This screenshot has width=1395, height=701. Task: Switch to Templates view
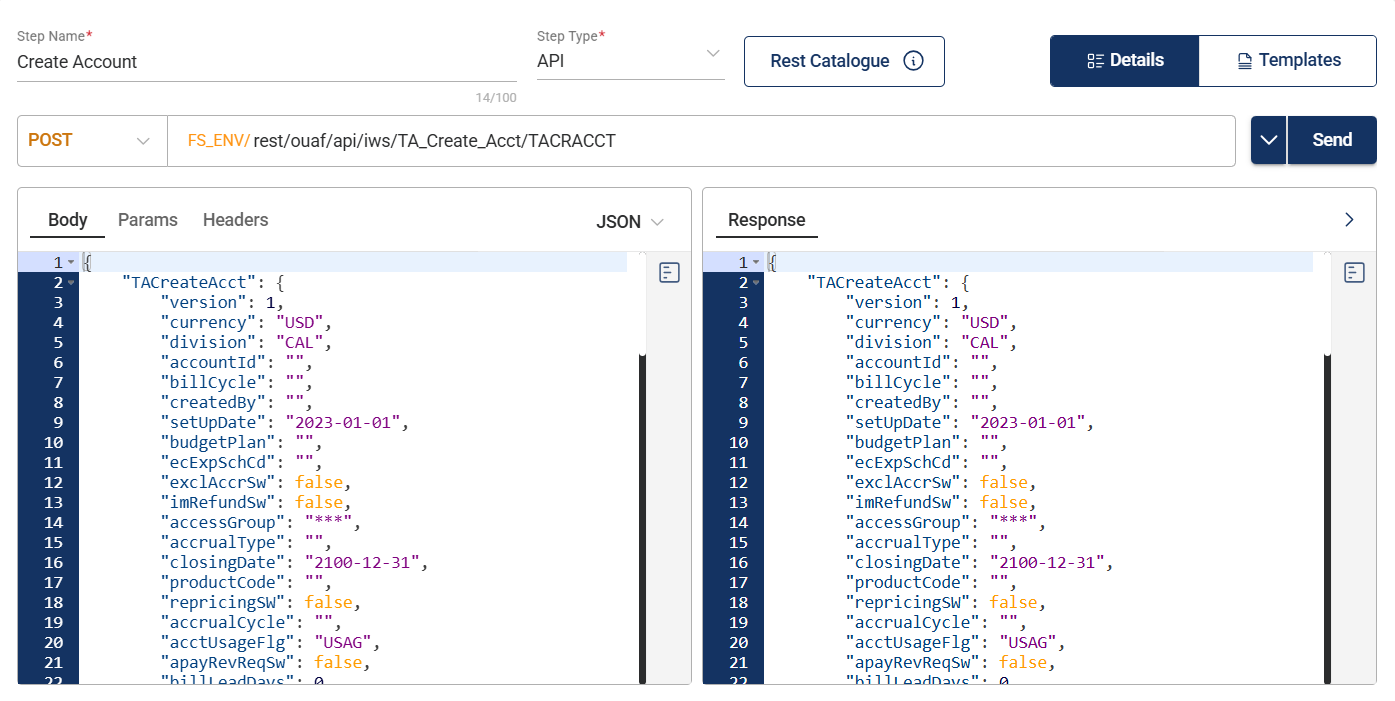coord(1288,61)
